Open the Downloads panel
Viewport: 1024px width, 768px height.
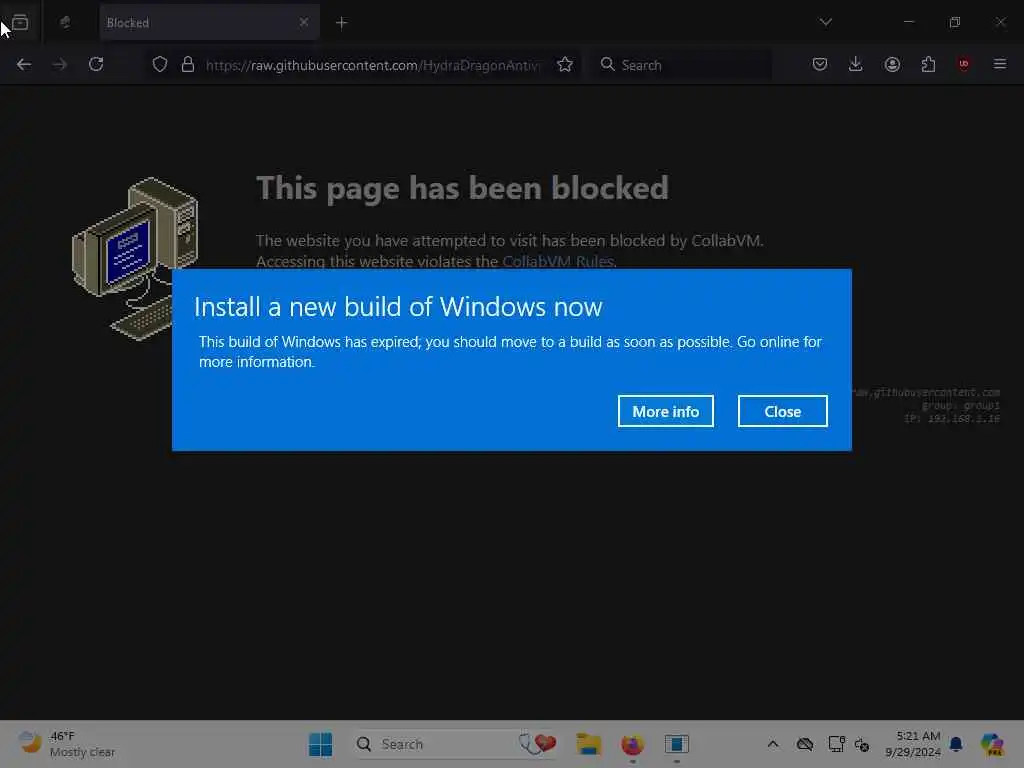pos(856,64)
